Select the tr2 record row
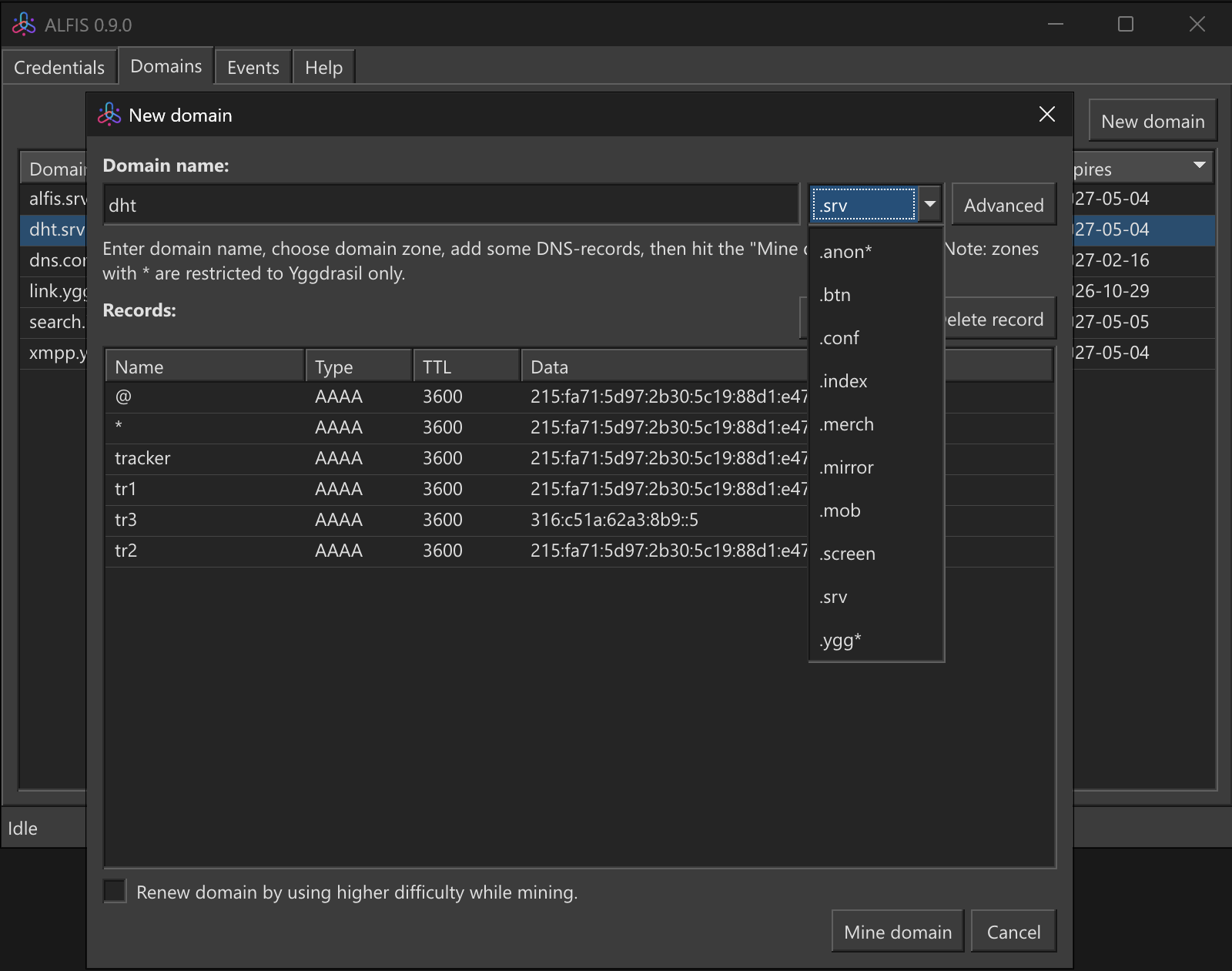1232x971 pixels. pyautogui.click(x=457, y=551)
